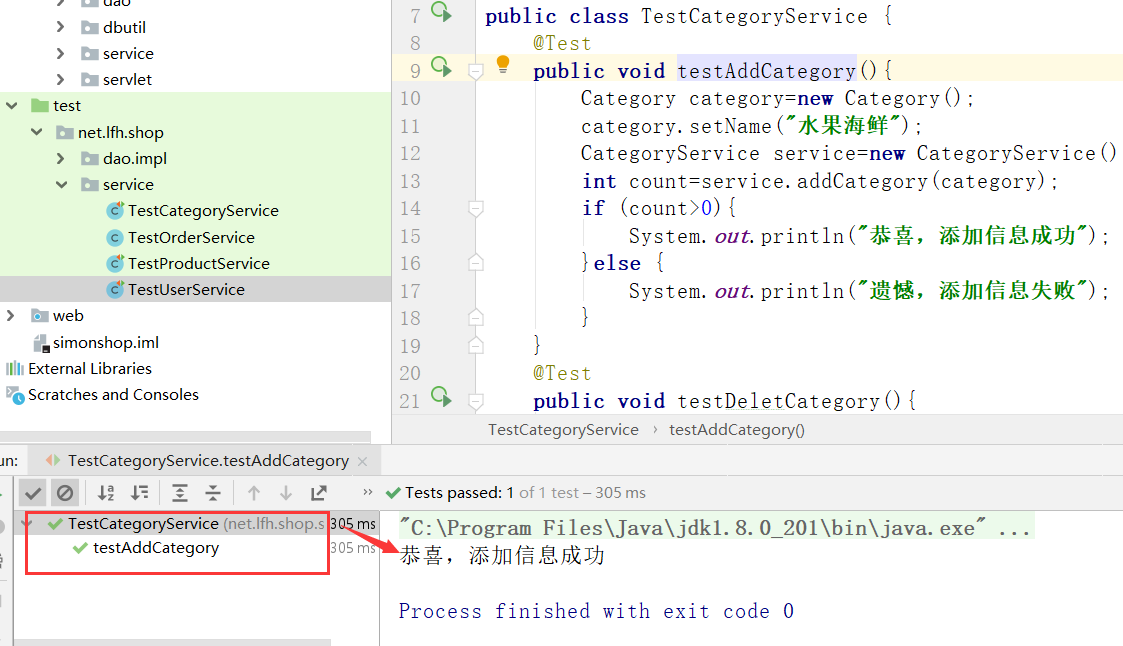The width and height of the screenshot is (1123, 646).
Task: Toggle show passed tests checkmark button
Action: 33,493
